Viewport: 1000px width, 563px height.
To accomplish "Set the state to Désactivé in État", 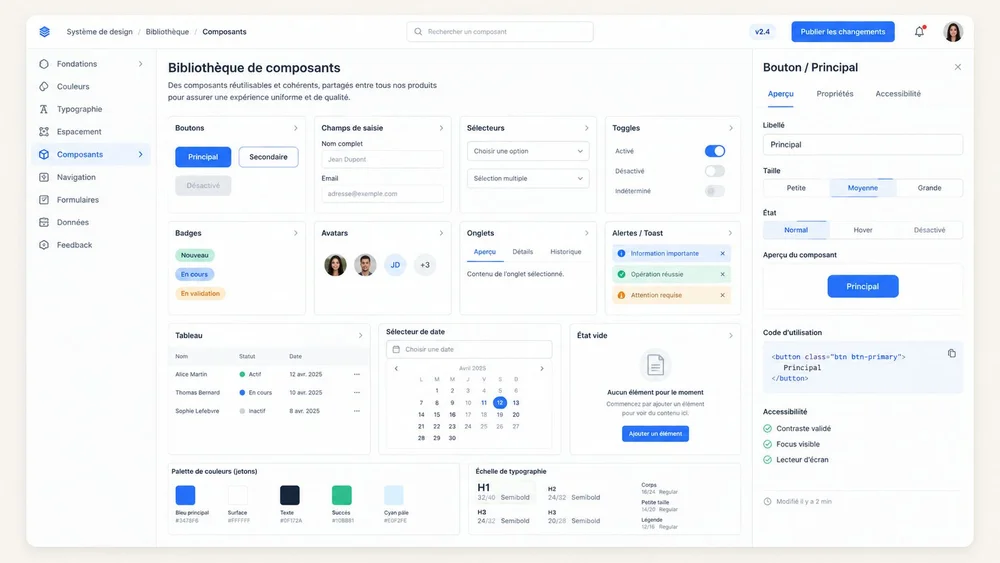I will click(x=929, y=230).
